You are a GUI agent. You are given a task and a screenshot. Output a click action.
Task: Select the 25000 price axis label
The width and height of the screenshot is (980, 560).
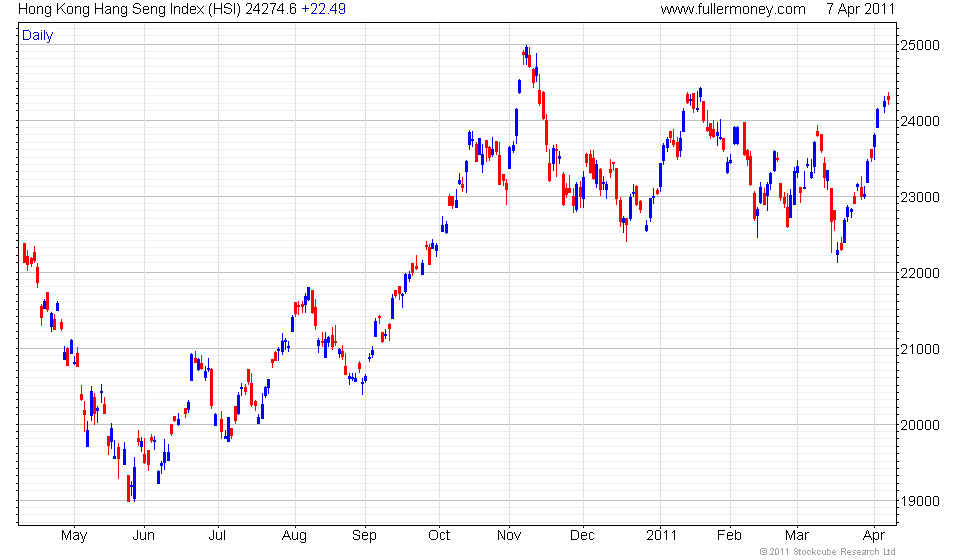(x=919, y=46)
